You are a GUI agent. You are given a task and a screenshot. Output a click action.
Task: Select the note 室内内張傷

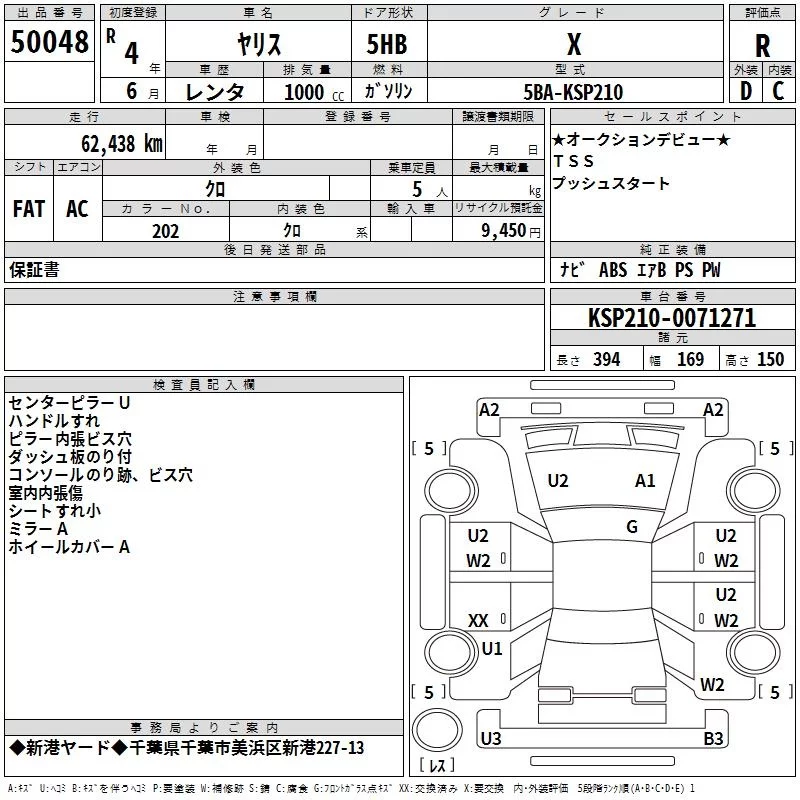click(x=45, y=493)
